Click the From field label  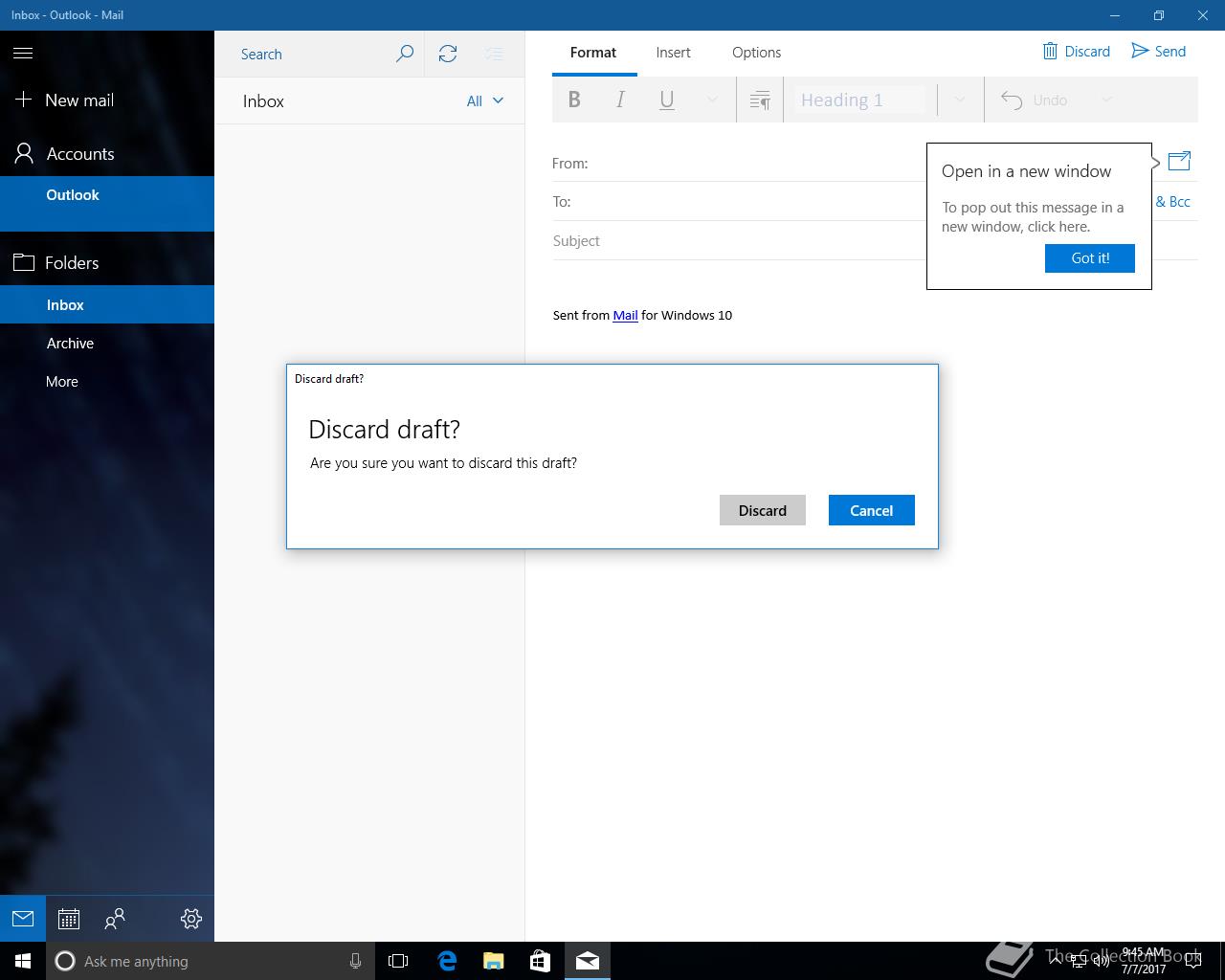point(570,164)
